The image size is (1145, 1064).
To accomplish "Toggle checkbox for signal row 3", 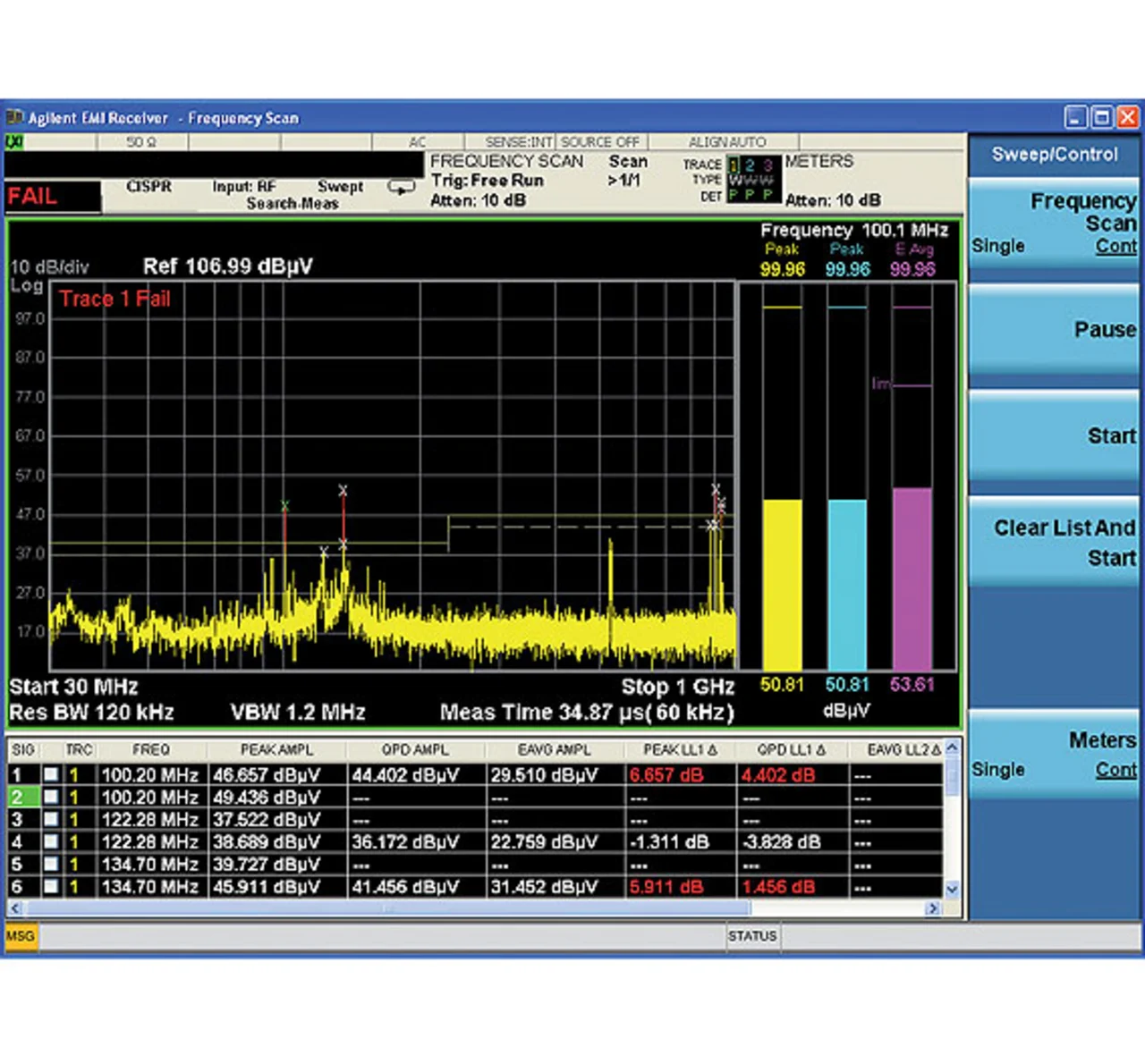I will [51, 819].
